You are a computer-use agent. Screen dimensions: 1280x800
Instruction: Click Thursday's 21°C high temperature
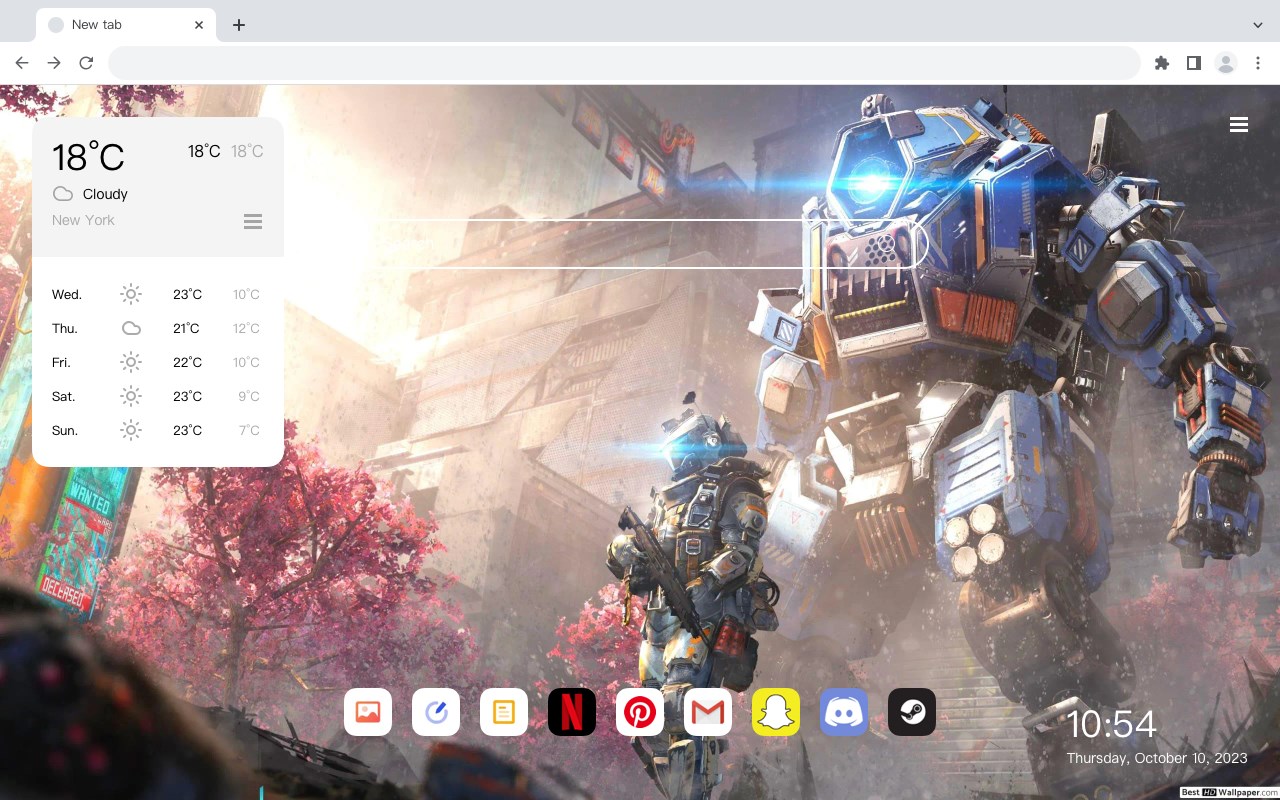(186, 328)
